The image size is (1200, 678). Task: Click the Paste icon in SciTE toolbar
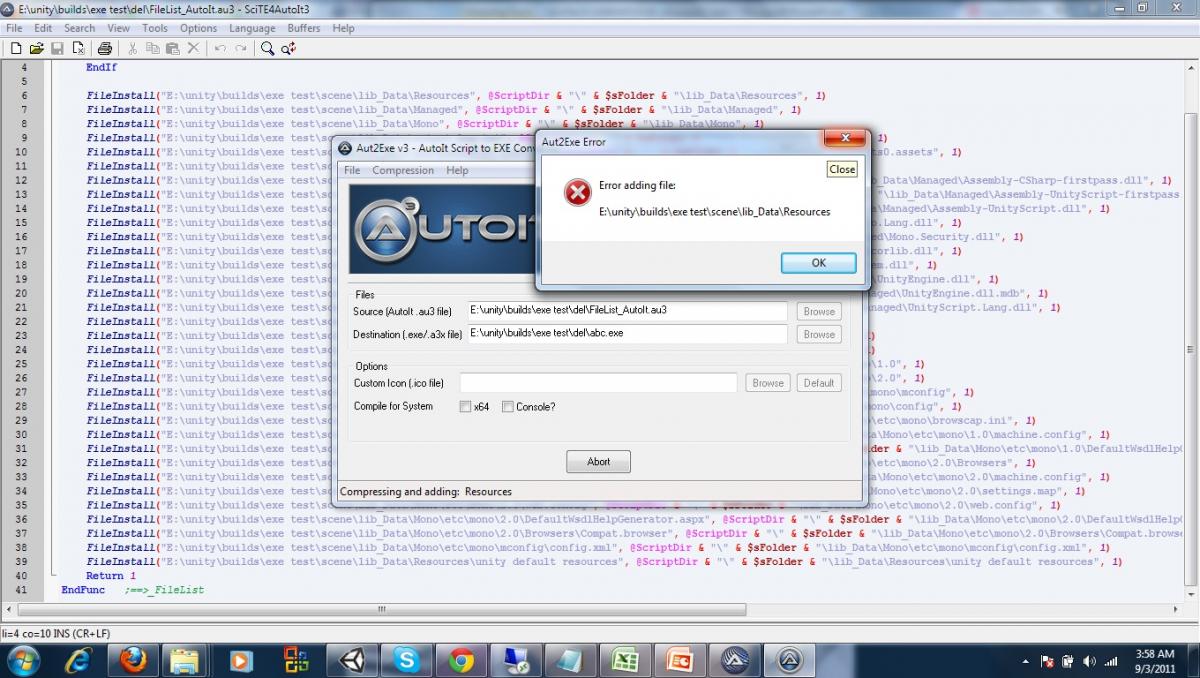[173, 48]
